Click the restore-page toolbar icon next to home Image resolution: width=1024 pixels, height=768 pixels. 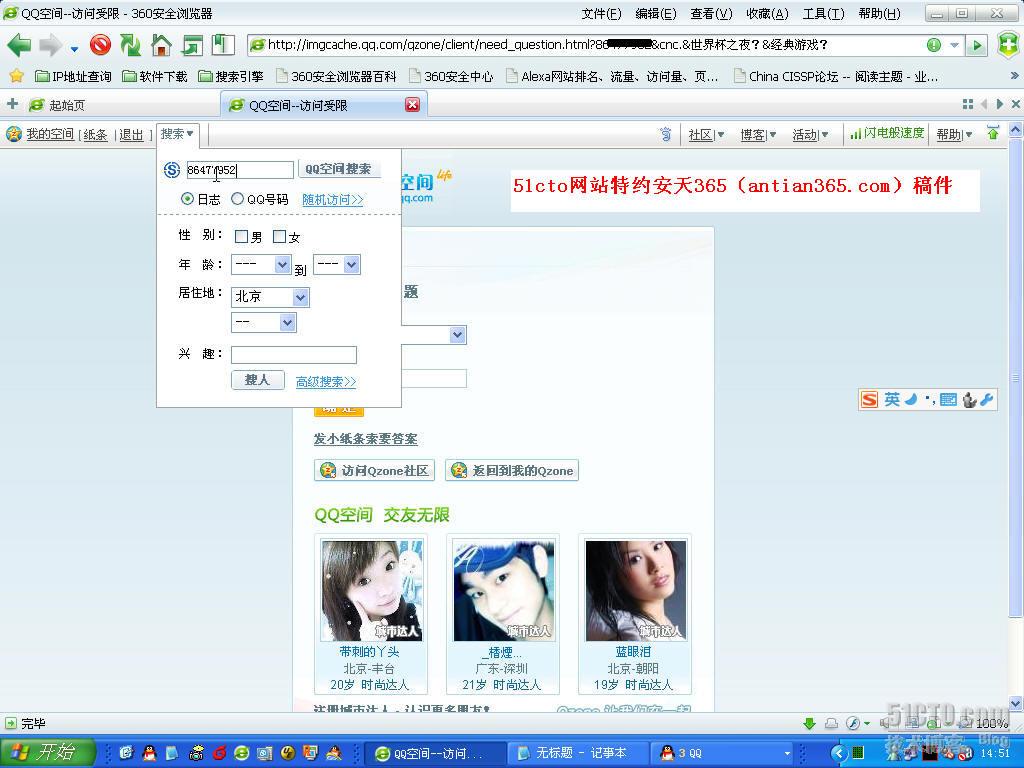click(x=192, y=45)
